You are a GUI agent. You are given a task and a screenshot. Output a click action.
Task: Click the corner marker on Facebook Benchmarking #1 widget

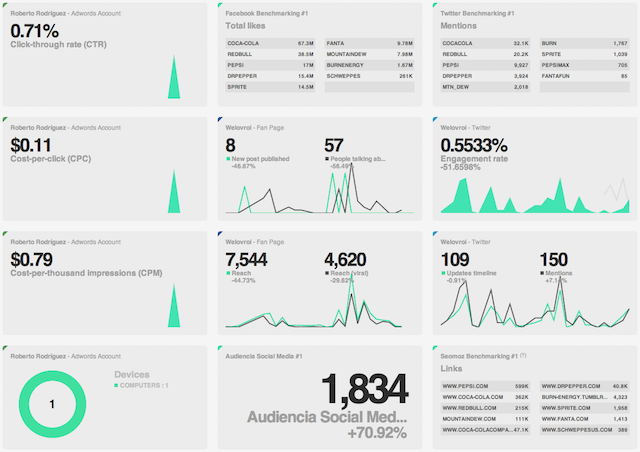pos(220,5)
